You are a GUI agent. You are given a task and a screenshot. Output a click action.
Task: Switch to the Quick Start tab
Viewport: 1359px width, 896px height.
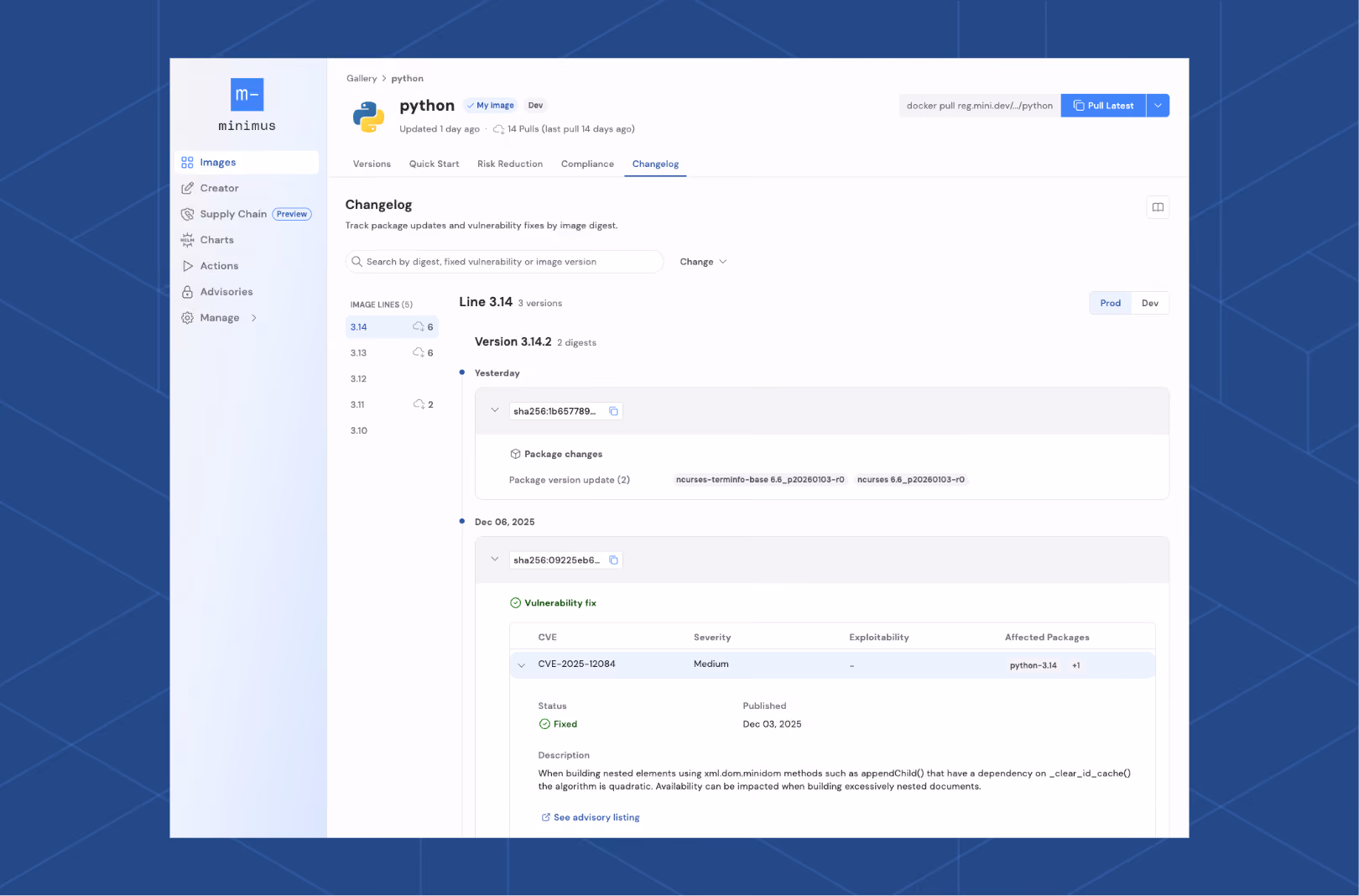[x=434, y=164]
